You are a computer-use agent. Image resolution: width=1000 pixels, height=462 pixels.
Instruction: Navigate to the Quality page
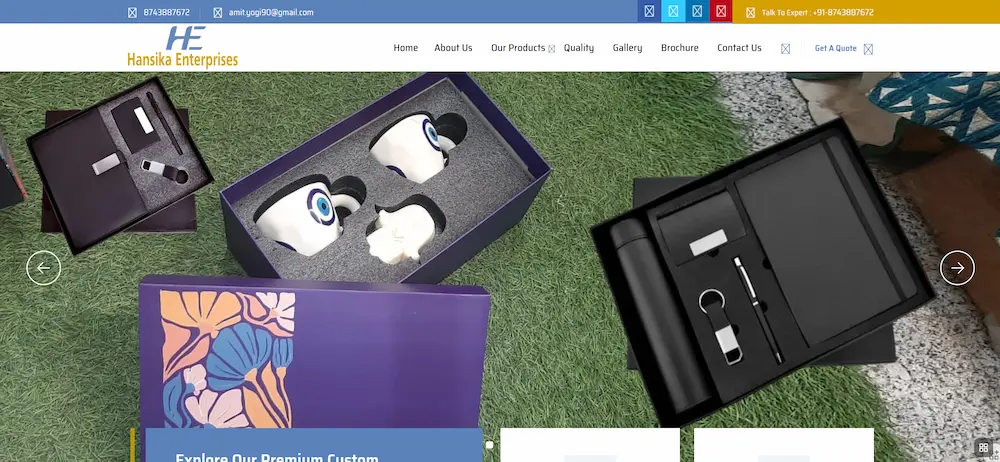pyautogui.click(x=578, y=48)
